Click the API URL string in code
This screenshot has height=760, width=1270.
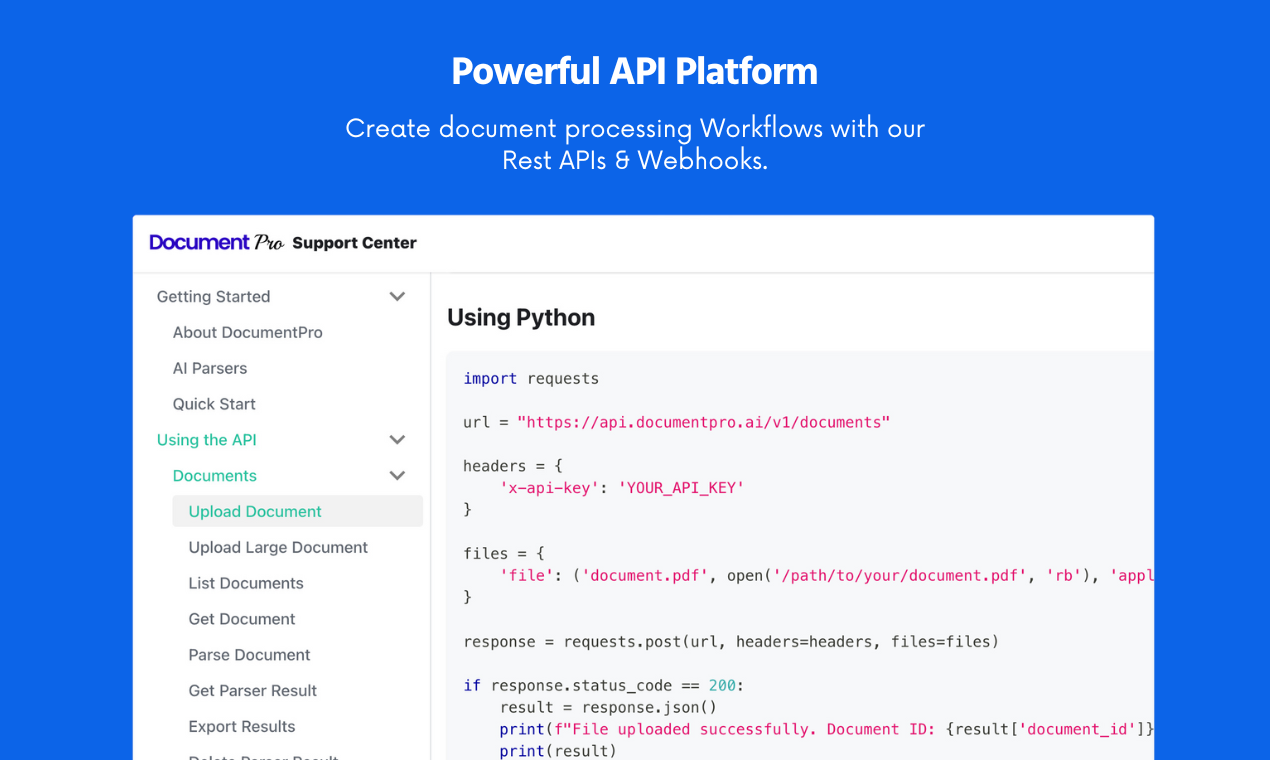tap(703, 423)
